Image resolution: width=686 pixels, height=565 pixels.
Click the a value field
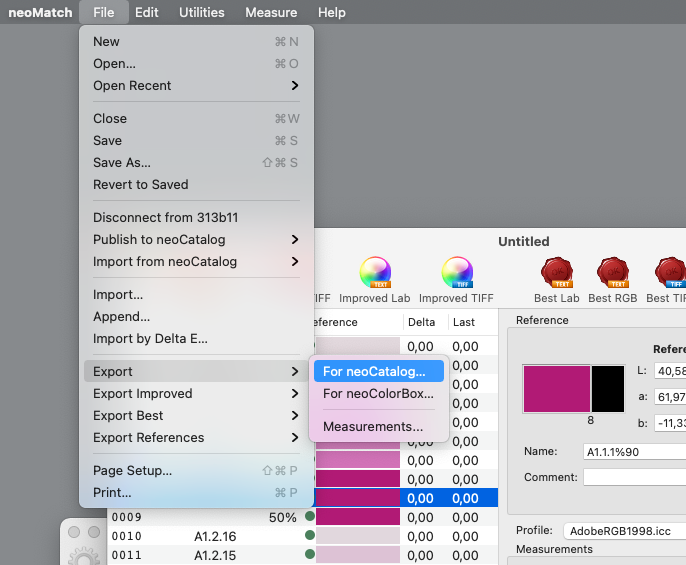[x=670, y=397]
